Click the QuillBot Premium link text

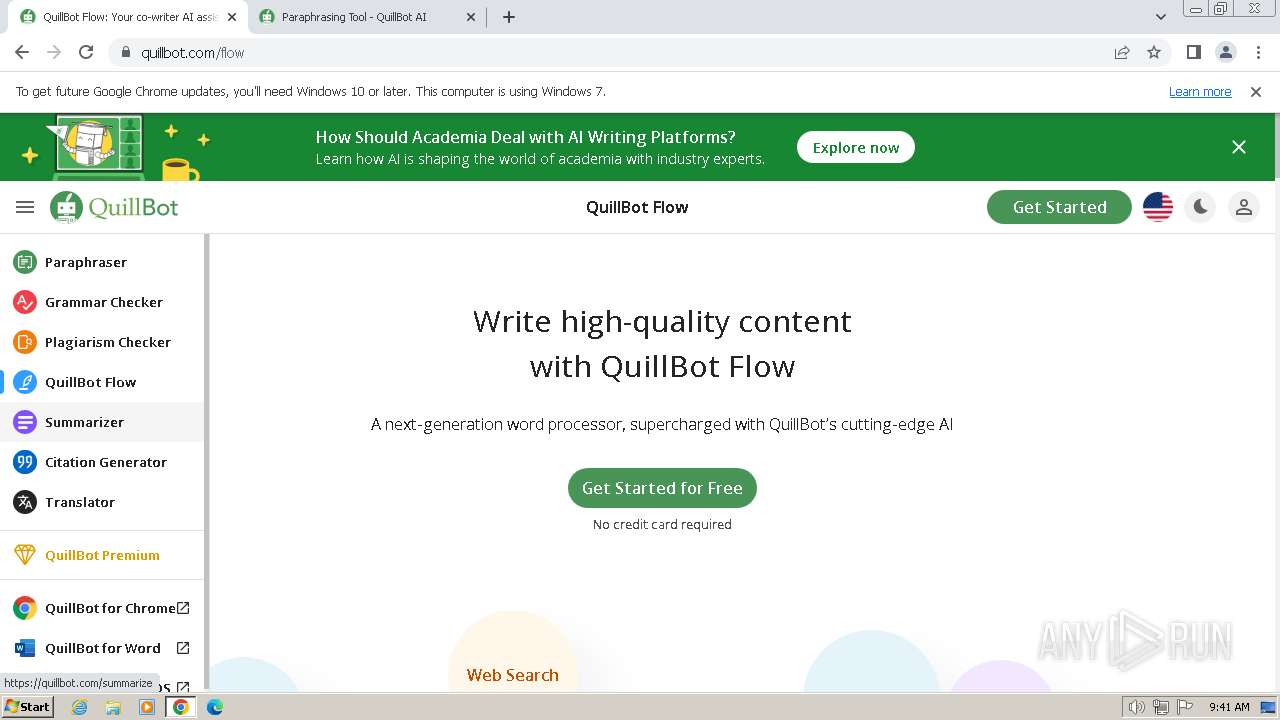(x=102, y=555)
